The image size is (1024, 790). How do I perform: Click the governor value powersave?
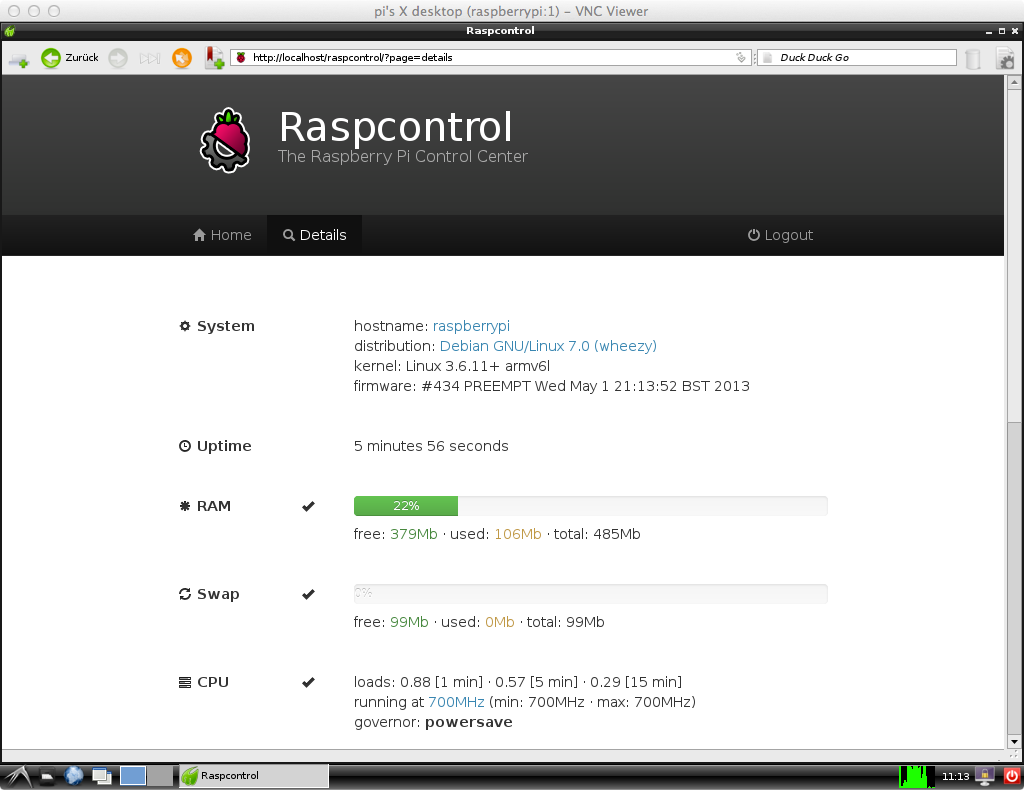469,722
